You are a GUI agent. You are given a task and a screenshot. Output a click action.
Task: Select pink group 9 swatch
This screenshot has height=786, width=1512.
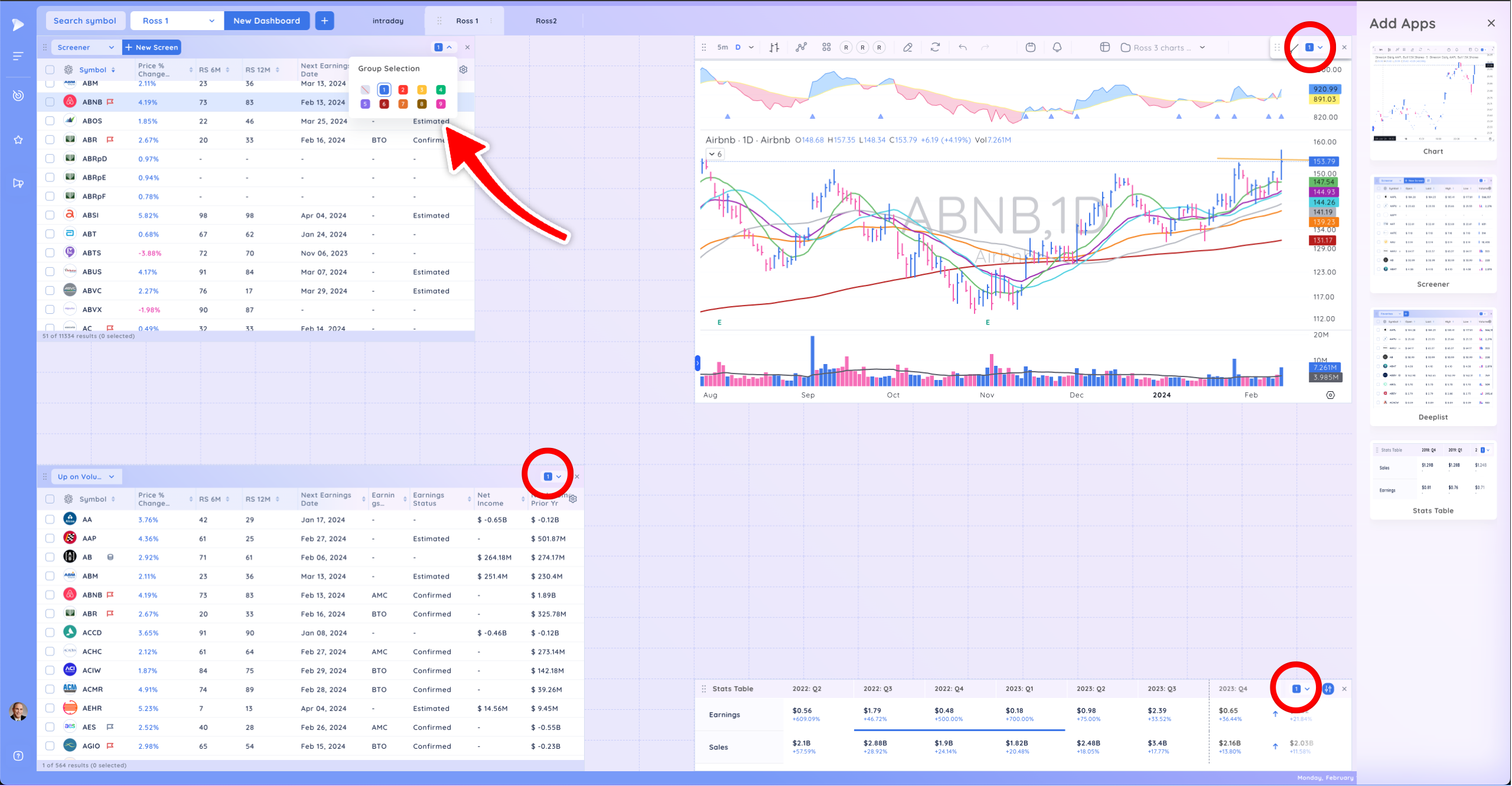click(x=441, y=104)
